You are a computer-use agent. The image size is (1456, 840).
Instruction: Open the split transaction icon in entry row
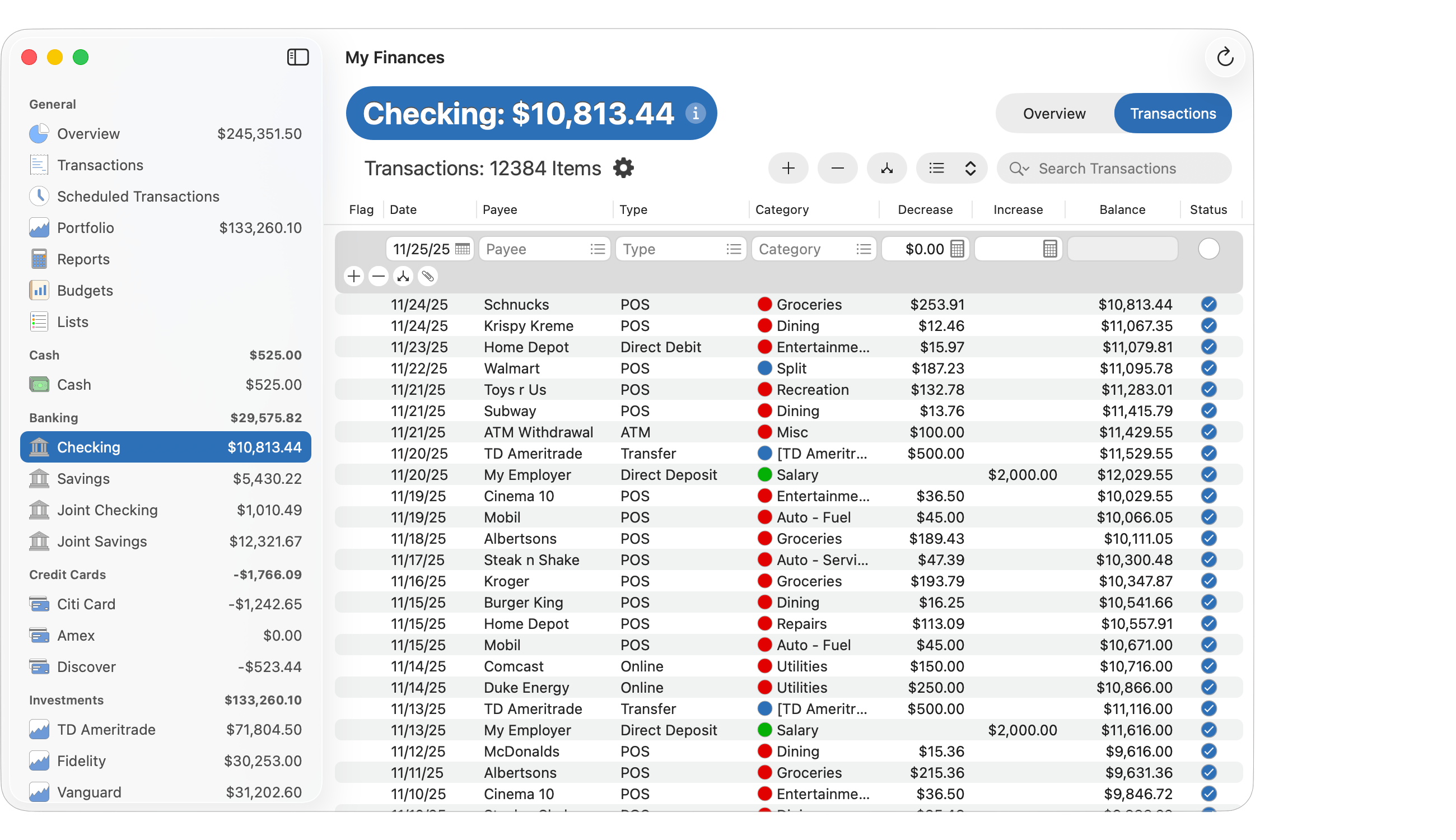[403, 276]
